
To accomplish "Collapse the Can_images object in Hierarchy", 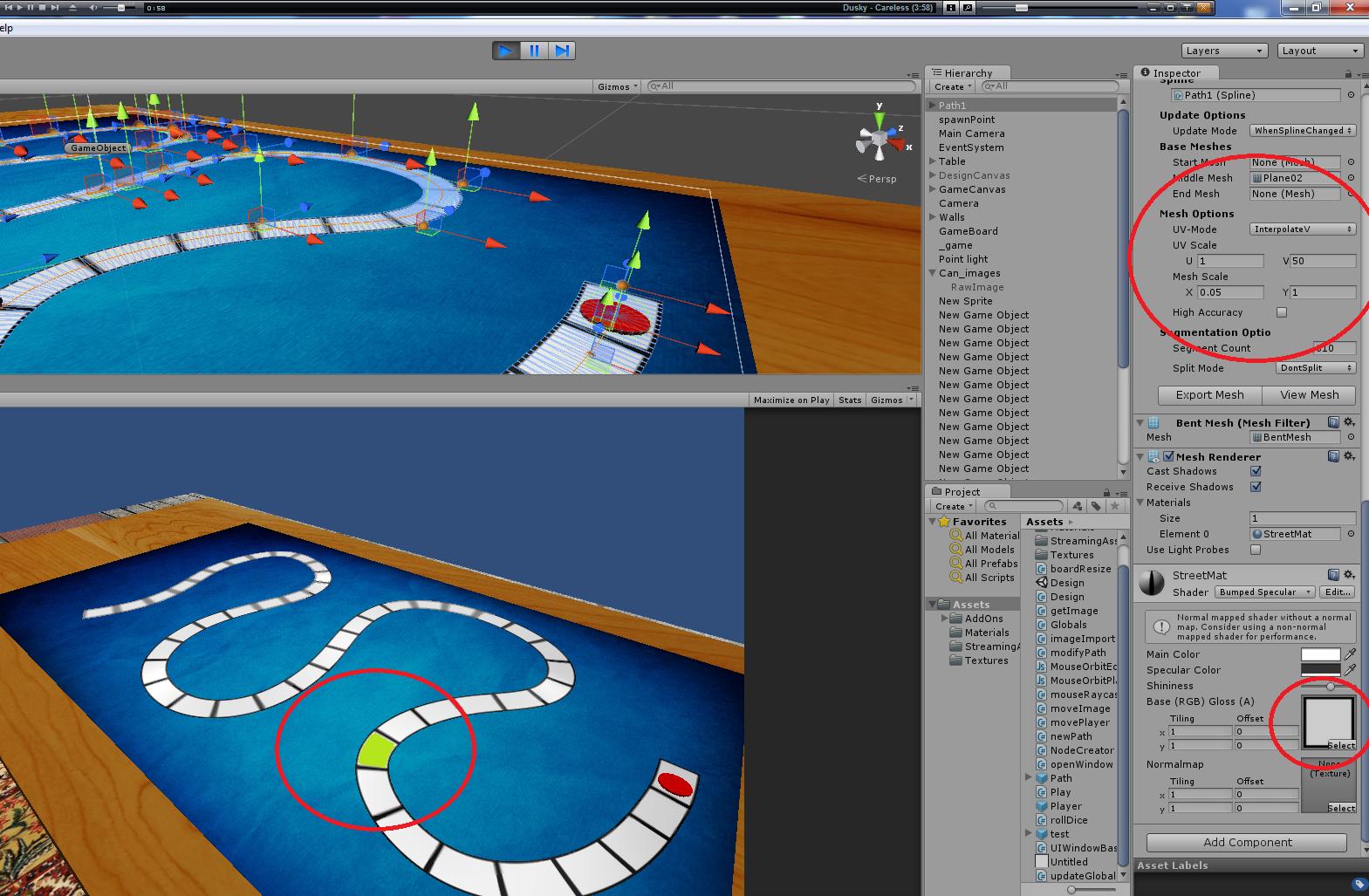I will (x=933, y=273).
